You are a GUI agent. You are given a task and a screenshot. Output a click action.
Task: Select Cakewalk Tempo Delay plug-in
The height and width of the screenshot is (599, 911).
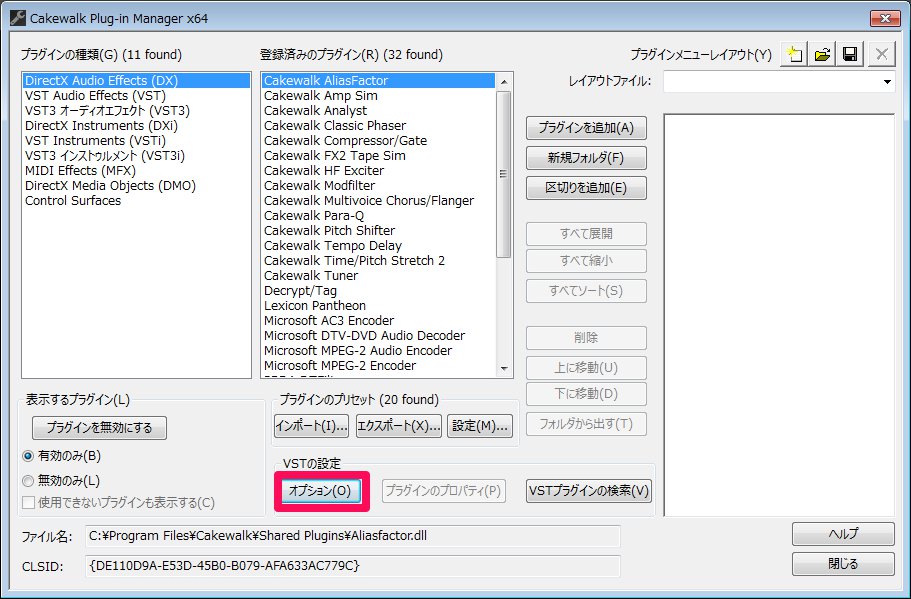coord(379,246)
